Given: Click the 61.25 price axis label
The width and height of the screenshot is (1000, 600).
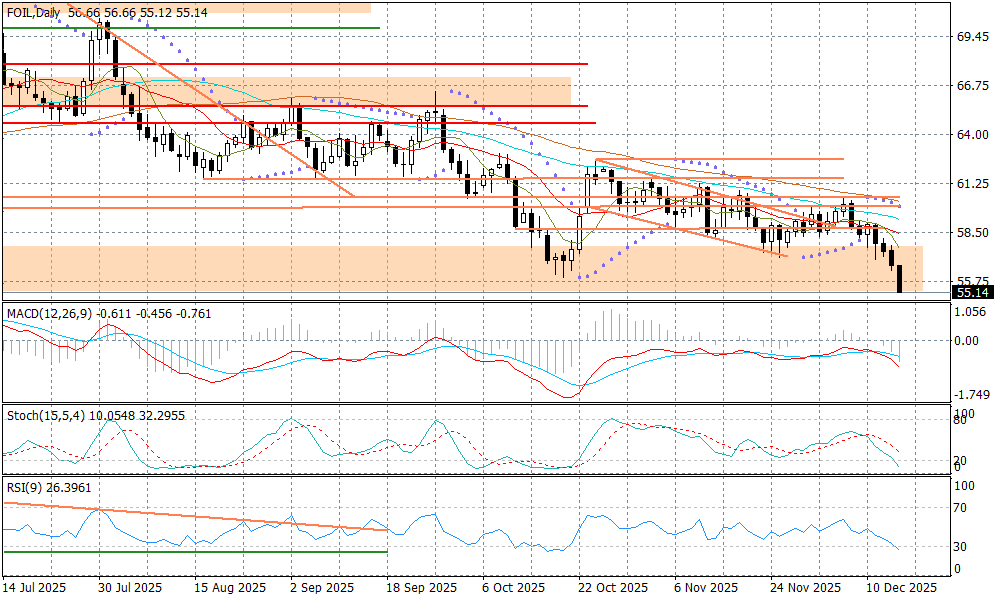Looking at the screenshot, I should coord(972,184).
